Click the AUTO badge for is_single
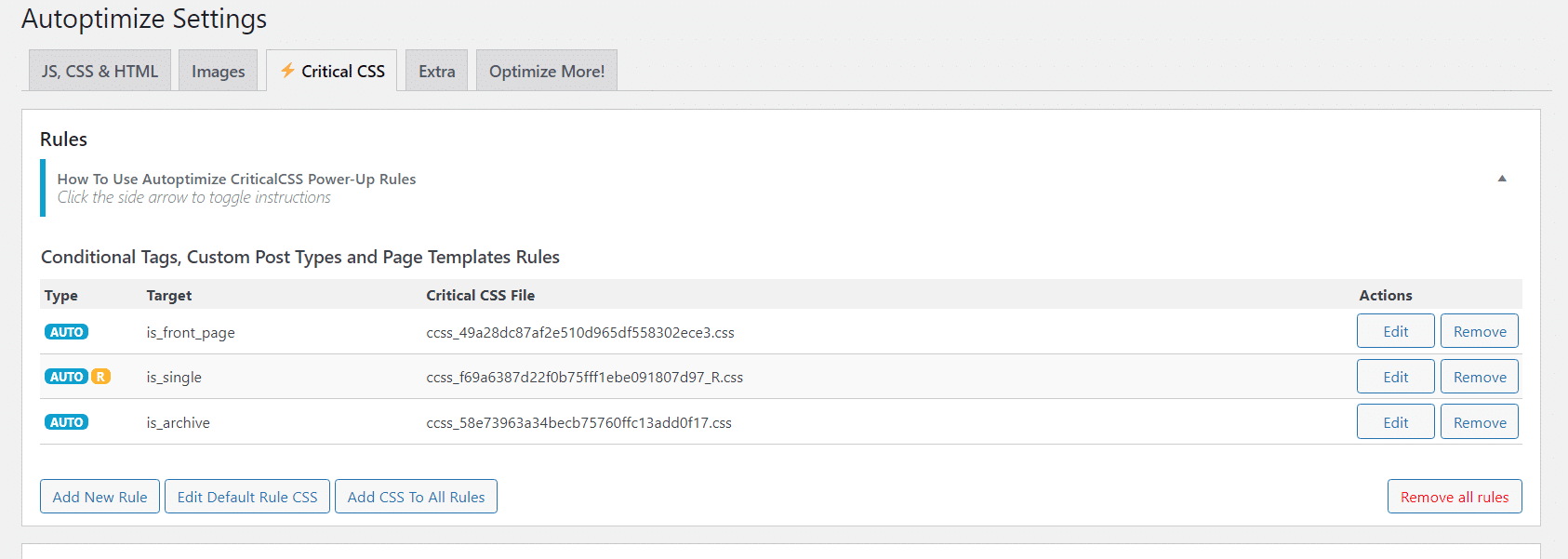1568x559 pixels. coord(67,377)
